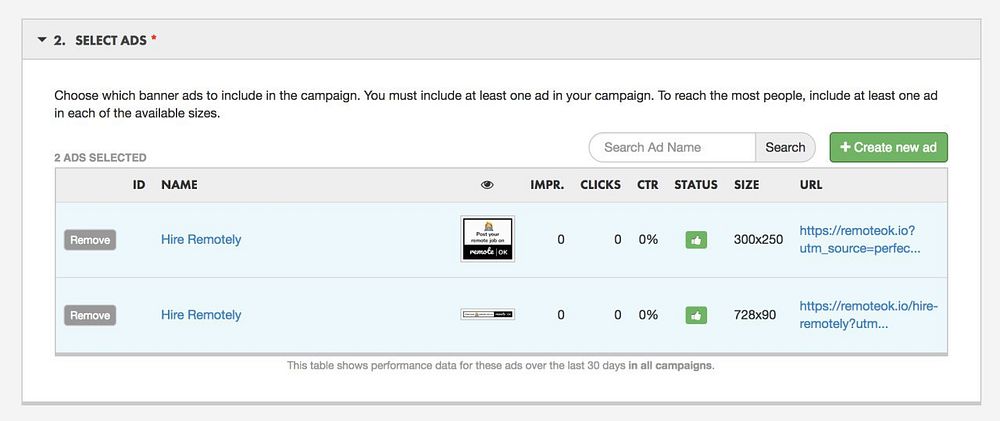The image size is (1000, 421).
Task: Click the thumbs-up status icon for 728x90 ad
Action: (695, 315)
